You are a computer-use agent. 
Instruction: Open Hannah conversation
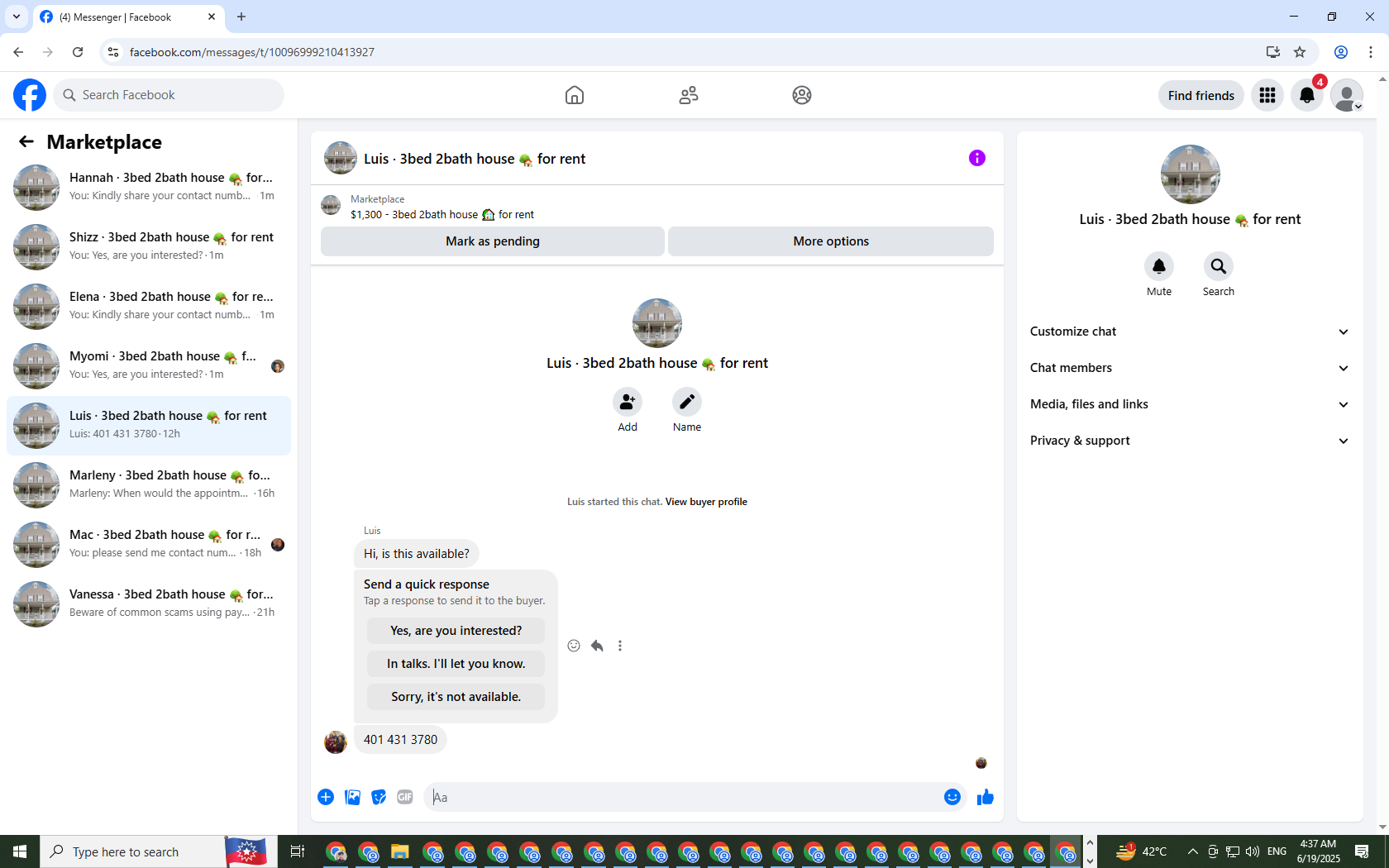coord(149,187)
